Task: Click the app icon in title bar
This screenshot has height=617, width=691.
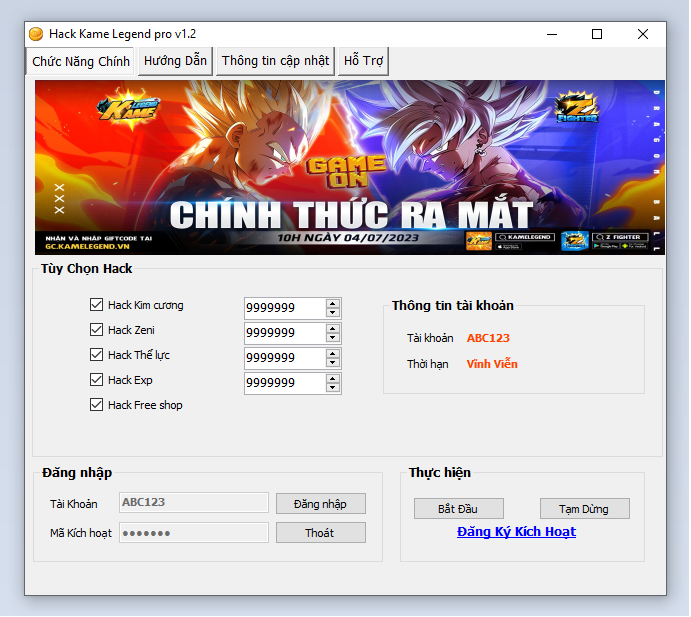Action: point(36,34)
